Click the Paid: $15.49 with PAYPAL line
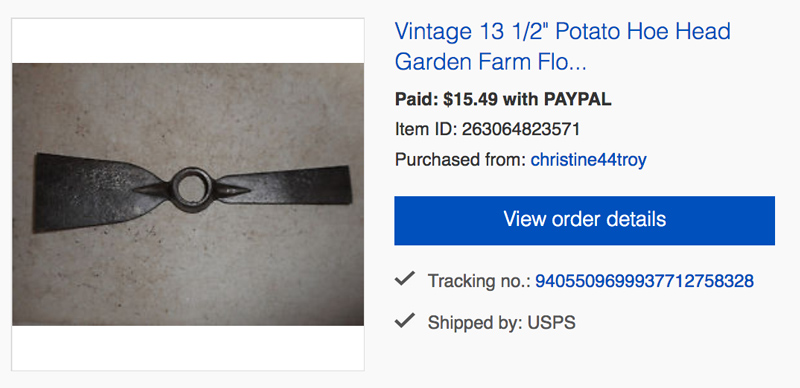800x388 pixels. (503, 99)
